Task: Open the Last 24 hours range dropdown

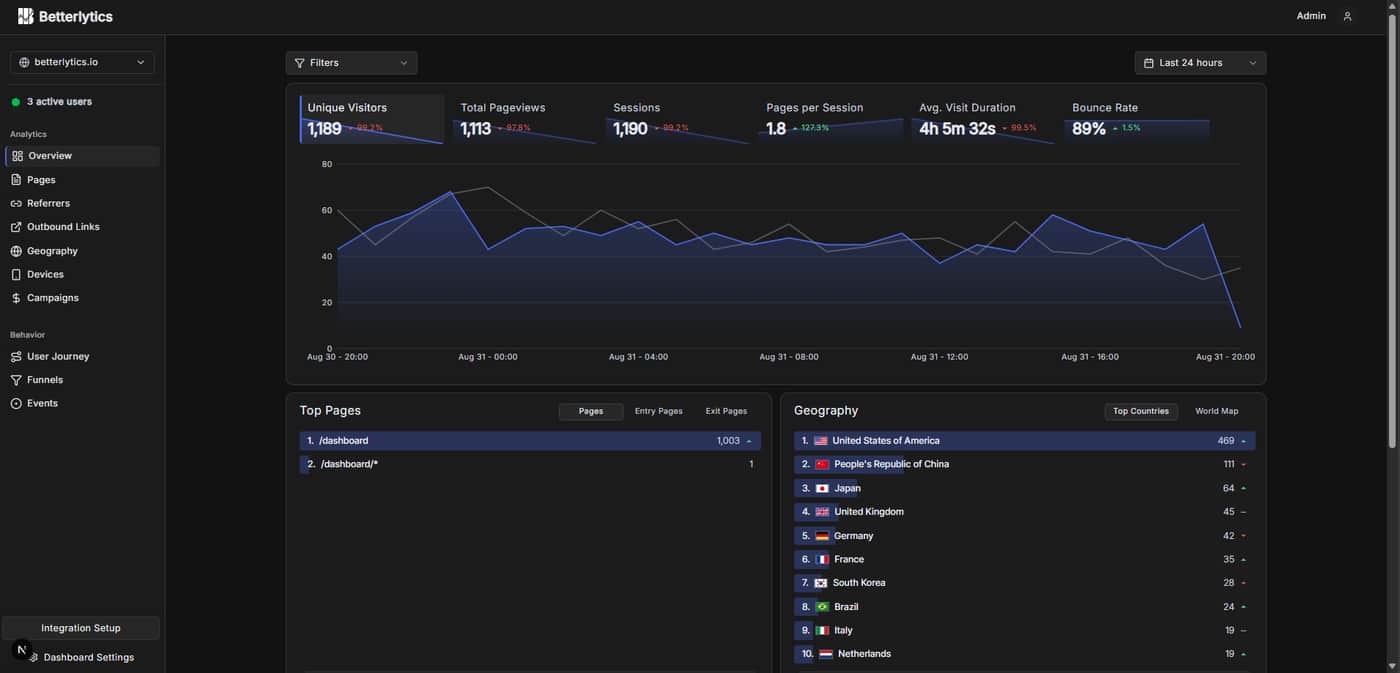Action: click(1200, 63)
